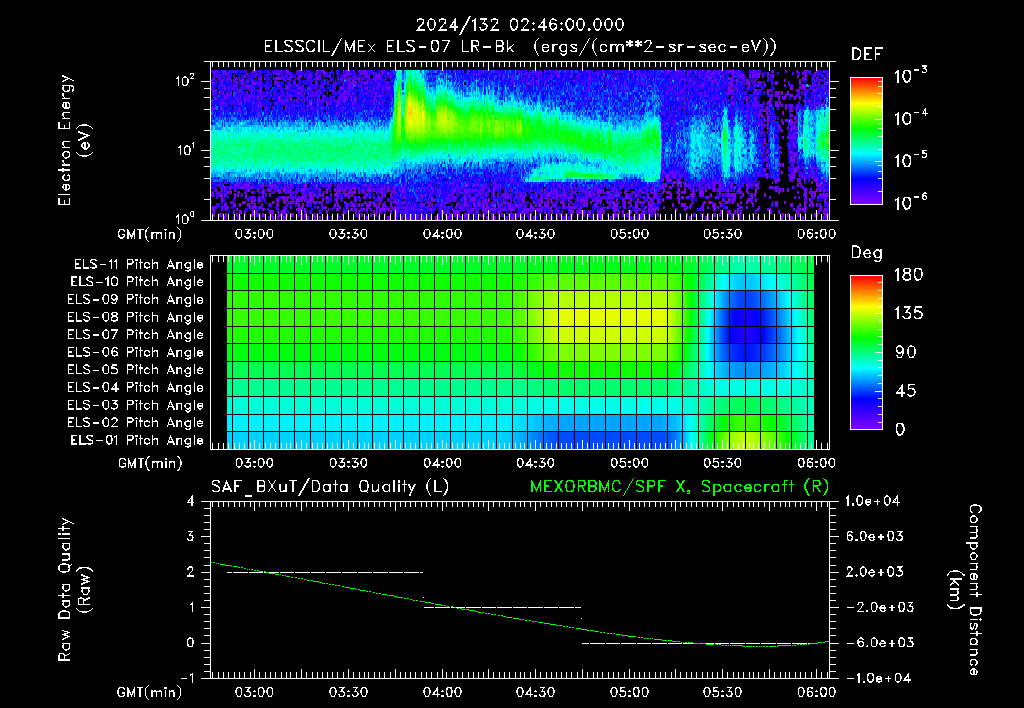Click the Raw Data Quality (Raw) axis label
Screen dimensions: 1024x708
pos(74,590)
